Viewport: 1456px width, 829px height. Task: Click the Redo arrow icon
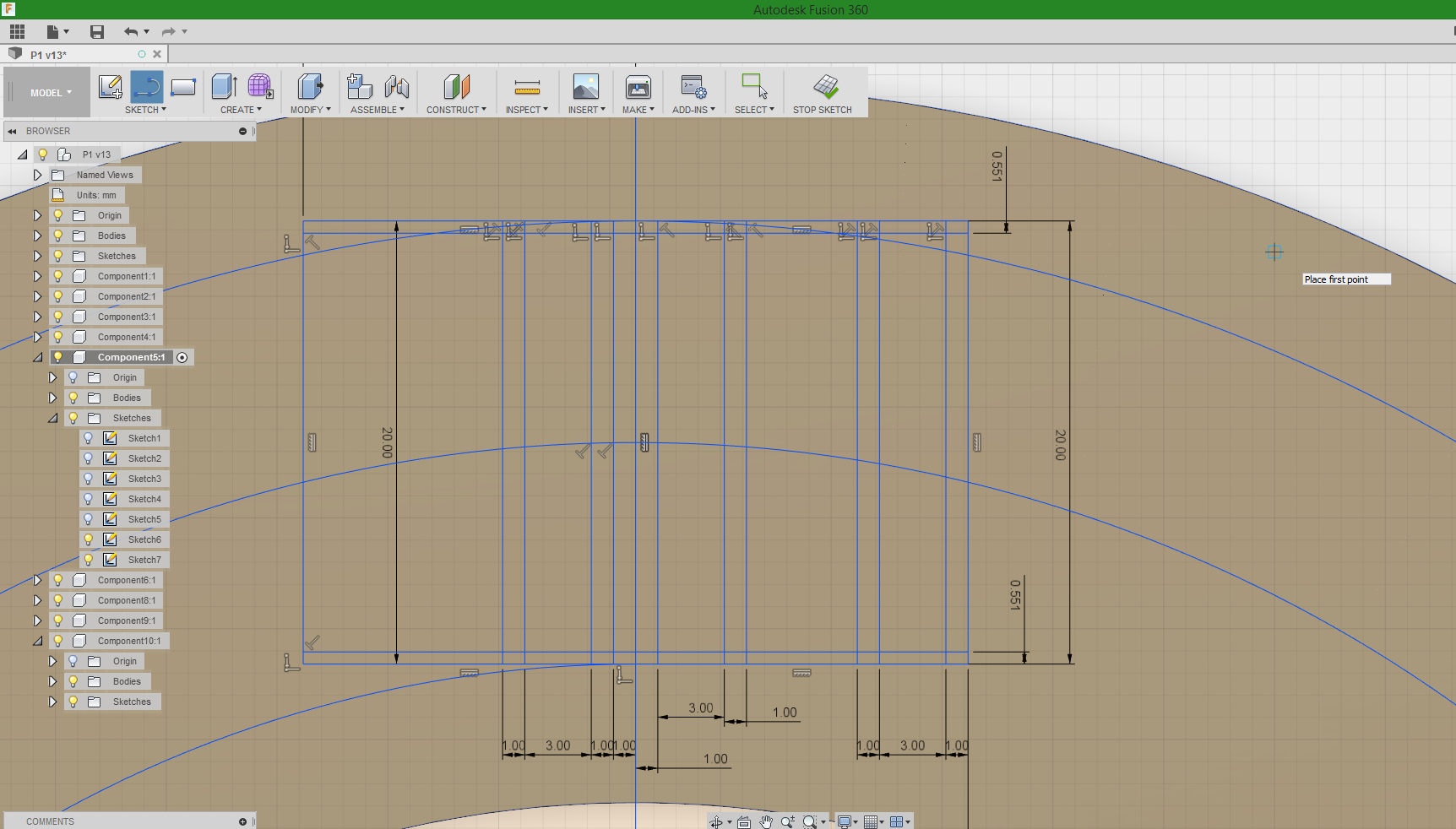[x=169, y=32]
